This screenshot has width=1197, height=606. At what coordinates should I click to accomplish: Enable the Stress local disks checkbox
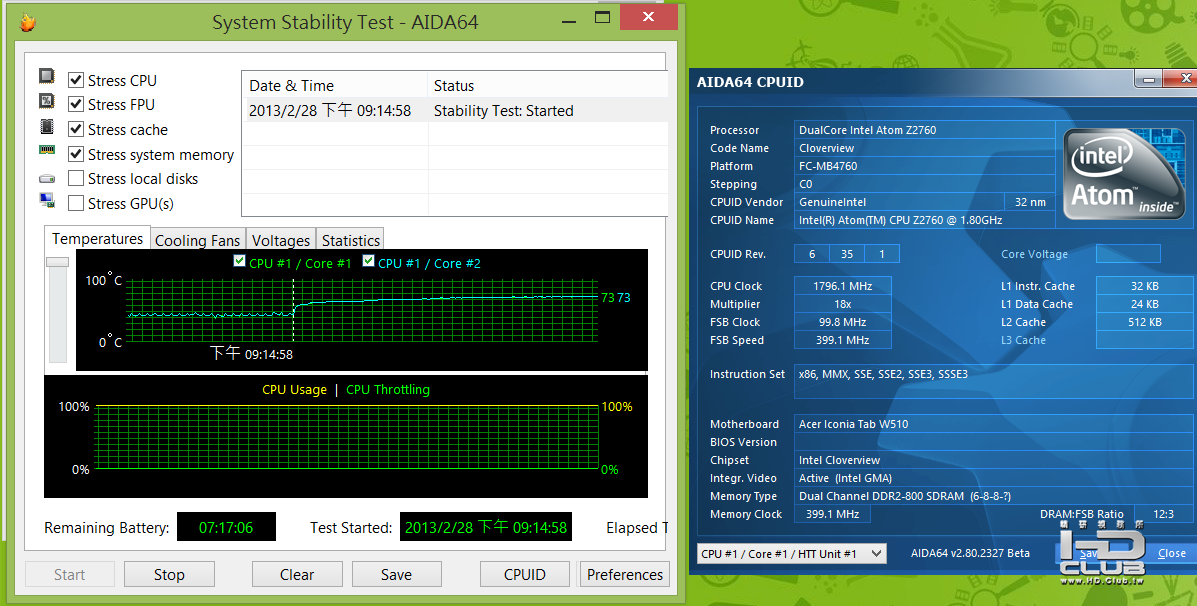(x=76, y=179)
